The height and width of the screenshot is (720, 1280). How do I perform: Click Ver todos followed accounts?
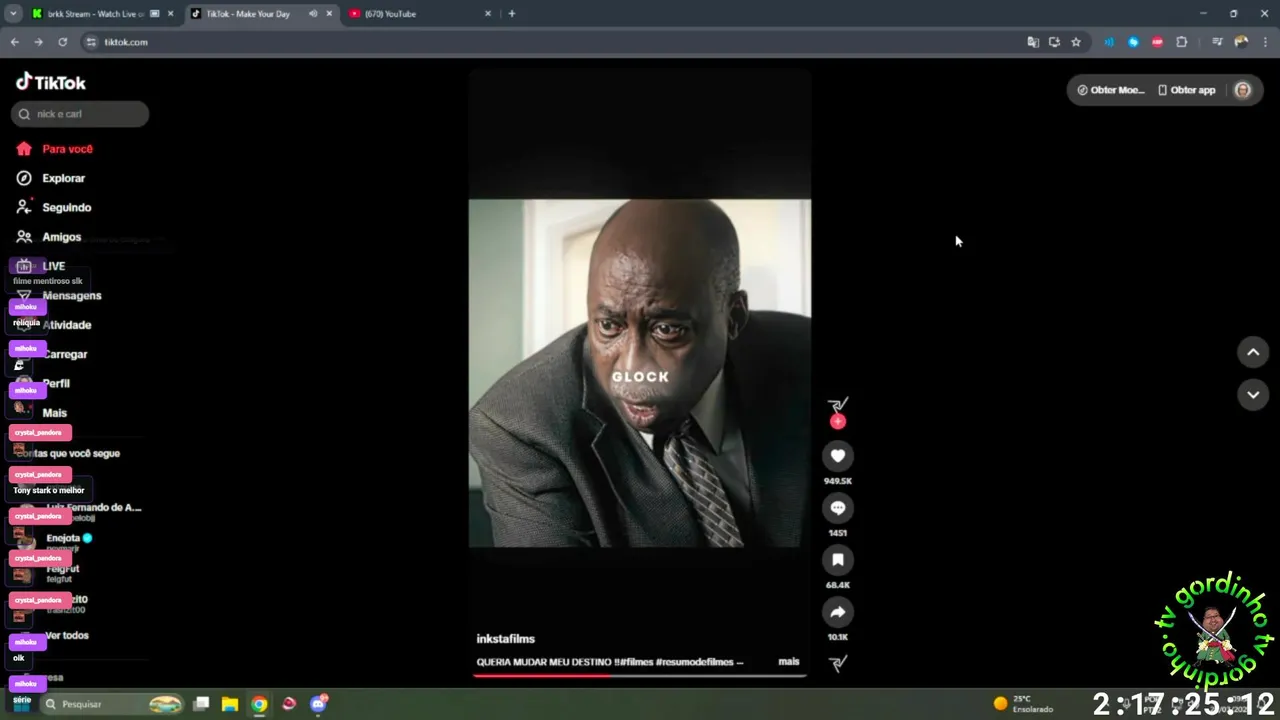coord(67,636)
